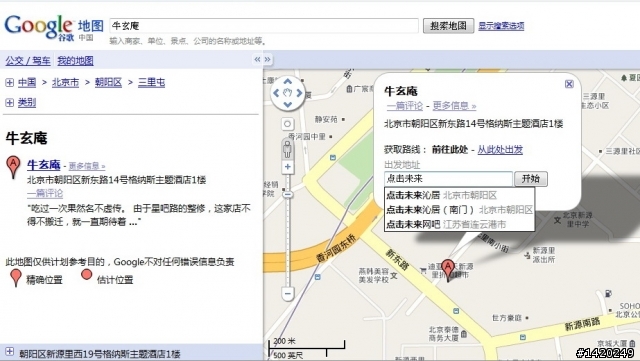Click the 静安苑 map label
Screen dimensions: 640x361
tap(326, 119)
